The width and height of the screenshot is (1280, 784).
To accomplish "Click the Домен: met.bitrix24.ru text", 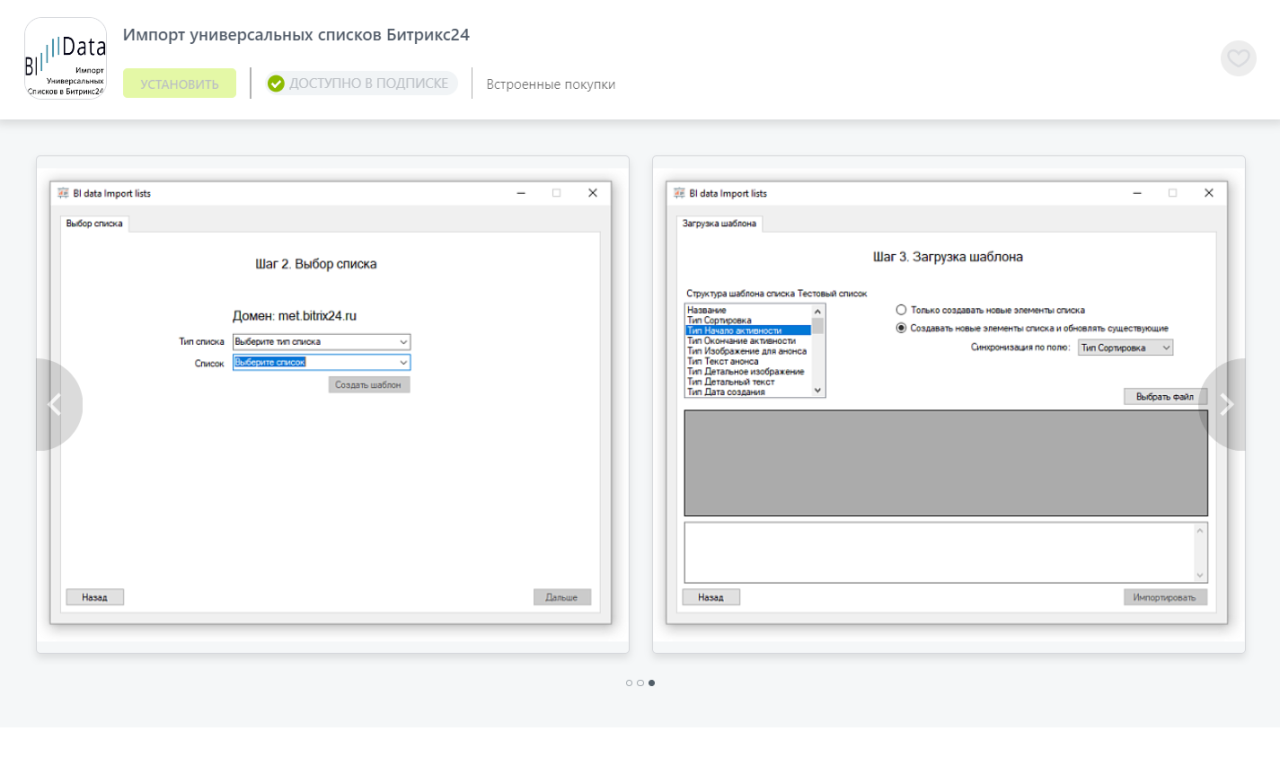I will coord(295,315).
